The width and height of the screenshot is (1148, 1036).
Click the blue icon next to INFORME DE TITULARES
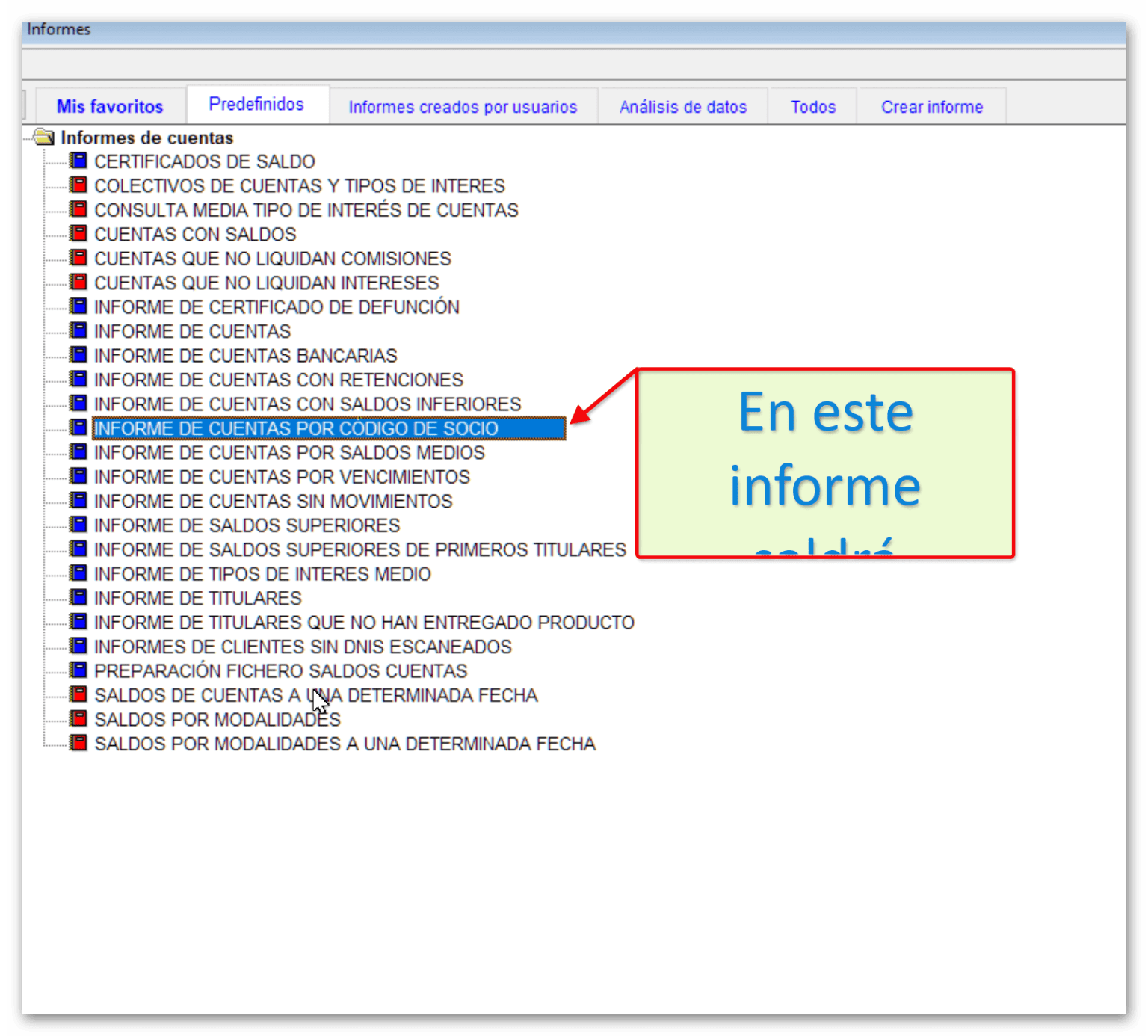coord(78,597)
